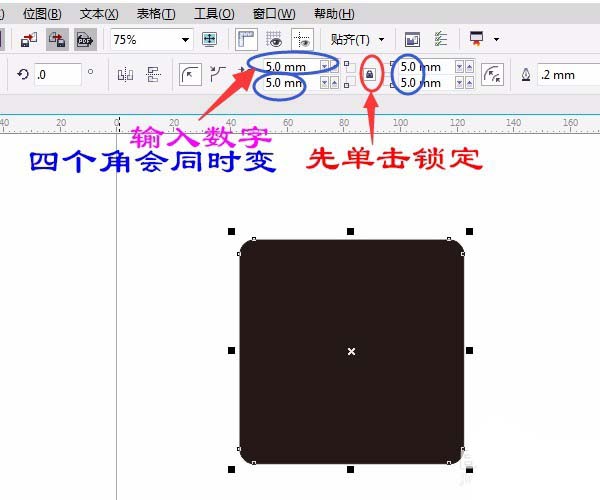600x500 pixels.
Task: Click the Export icon
Action: 57,39
